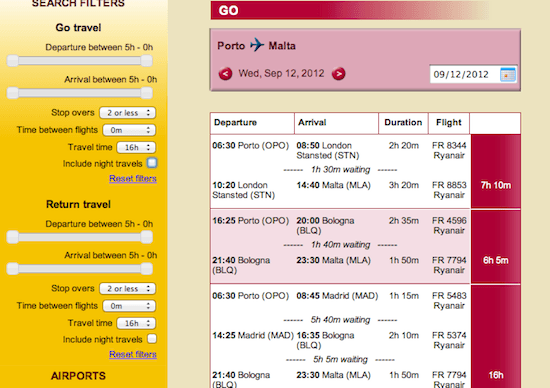
Task: Open the Go travel Travel time dropdown
Action: tap(136, 147)
